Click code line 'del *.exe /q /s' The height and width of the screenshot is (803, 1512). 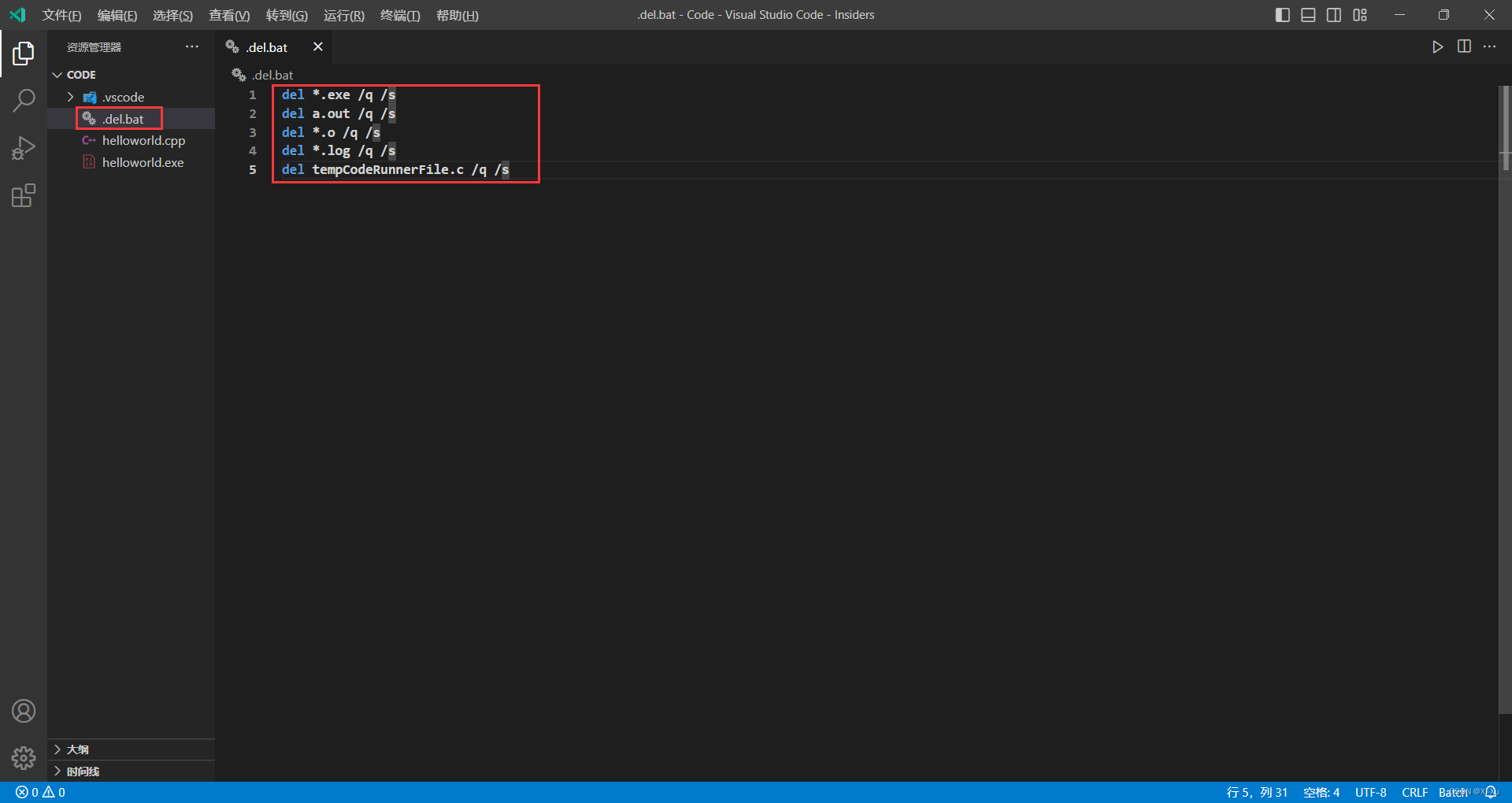[339, 95]
